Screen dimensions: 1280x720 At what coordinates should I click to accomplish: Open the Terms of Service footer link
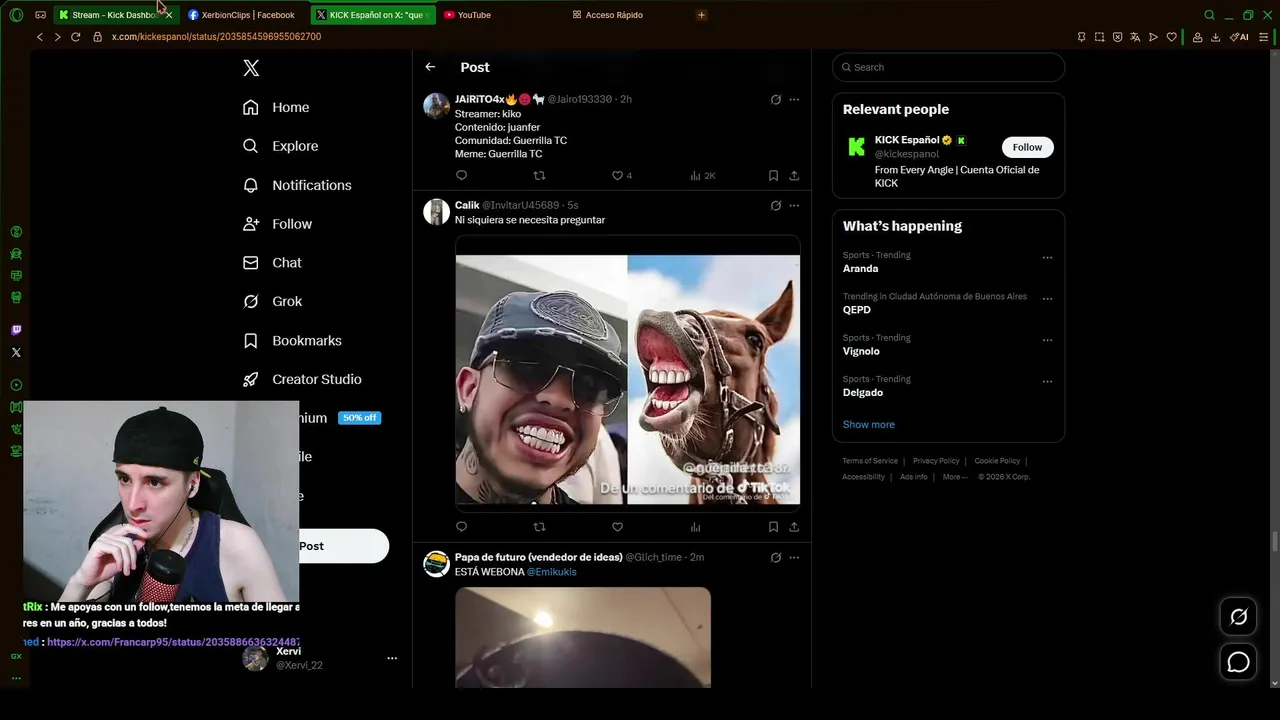click(870, 461)
